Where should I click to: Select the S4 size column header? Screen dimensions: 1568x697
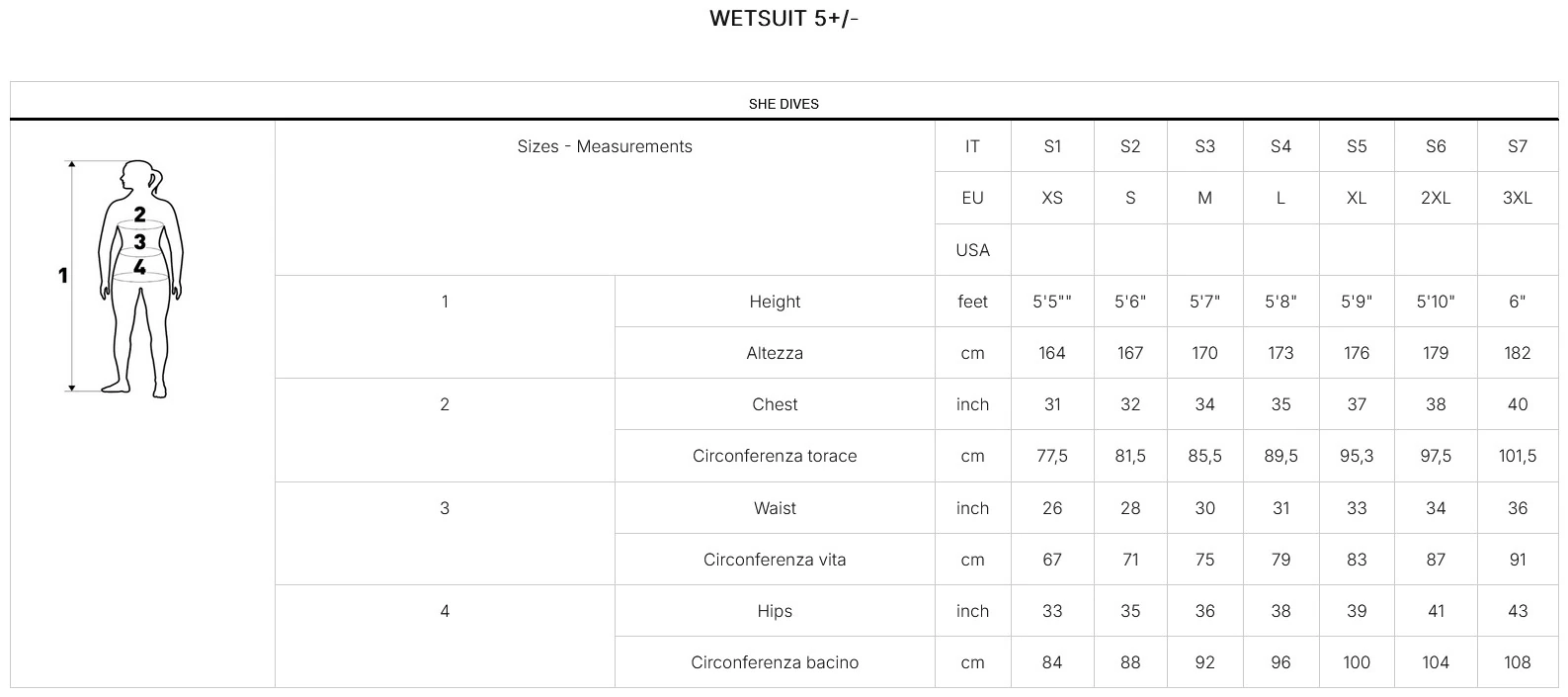point(1280,146)
